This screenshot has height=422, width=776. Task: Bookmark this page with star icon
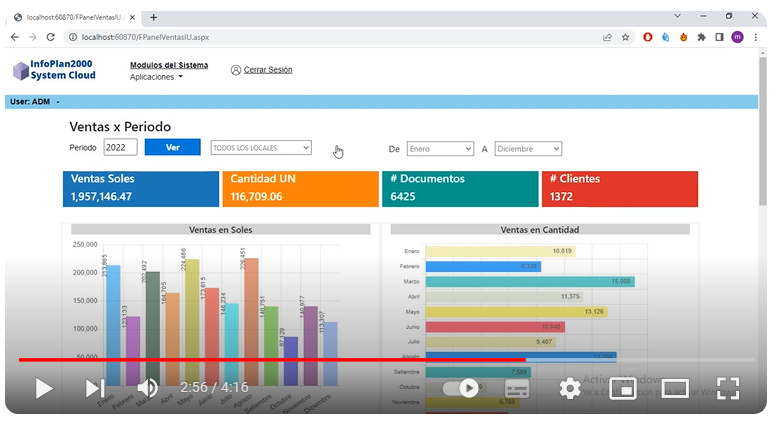pos(626,37)
